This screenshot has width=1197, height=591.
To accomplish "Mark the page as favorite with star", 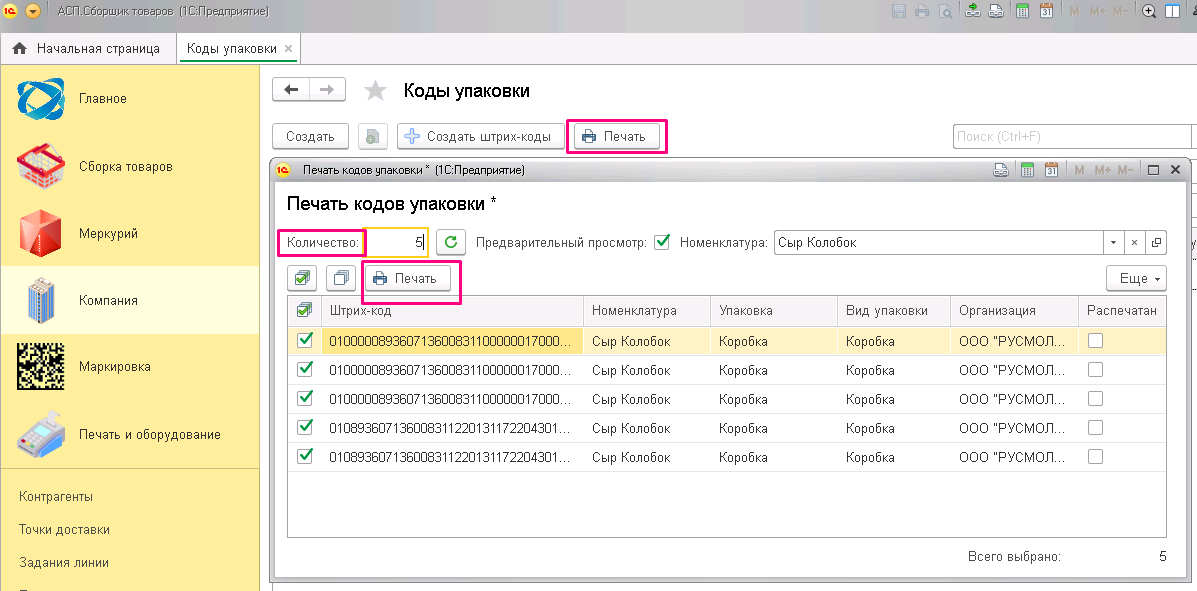I will (x=375, y=91).
